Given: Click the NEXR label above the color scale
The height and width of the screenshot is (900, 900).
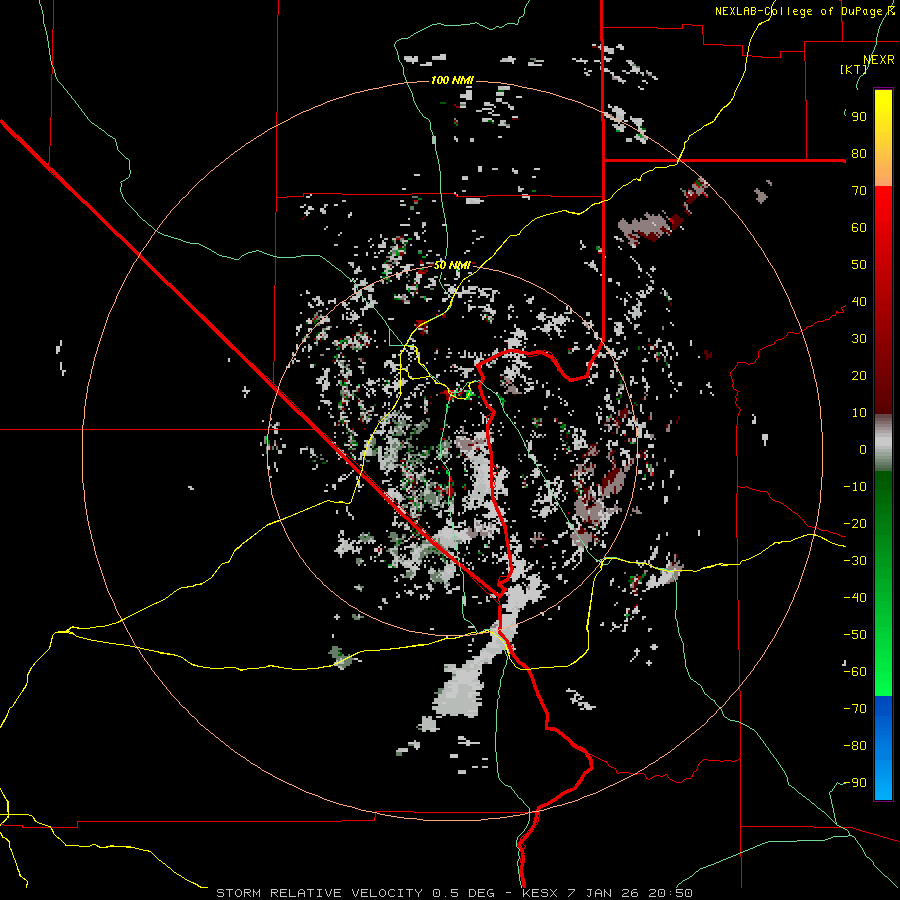Looking at the screenshot, I should coord(879,59).
